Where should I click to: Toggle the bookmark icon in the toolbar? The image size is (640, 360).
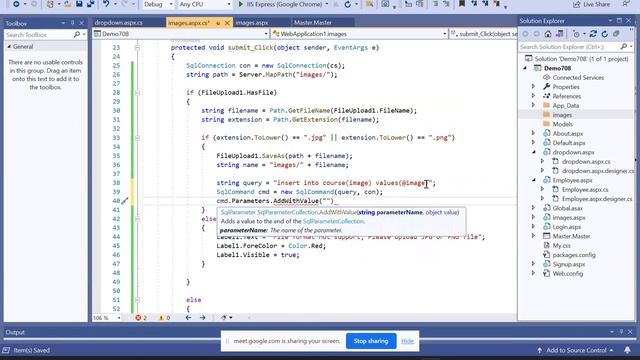click(x=462, y=4)
